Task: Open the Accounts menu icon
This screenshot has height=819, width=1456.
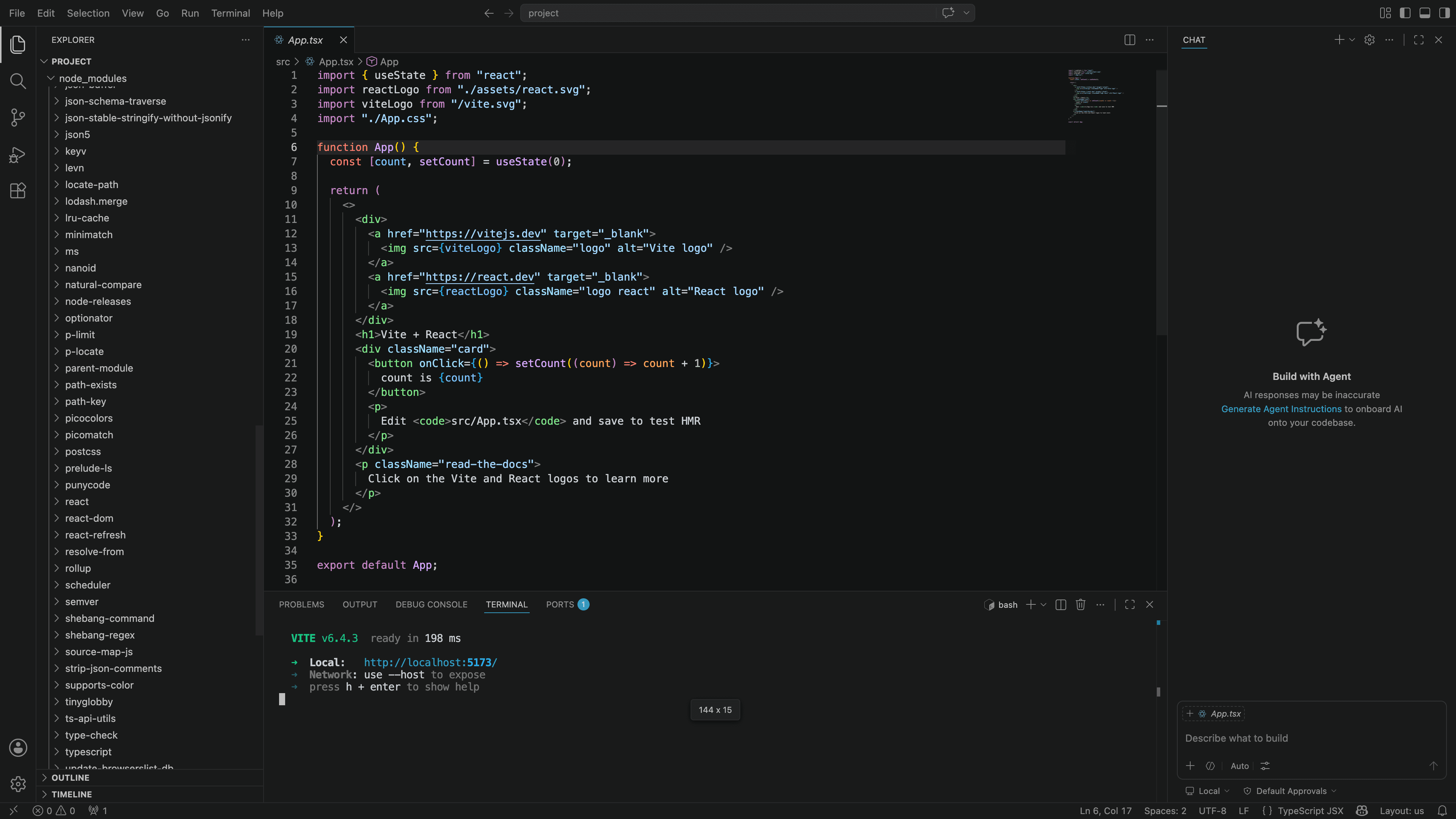Action: click(18, 747)
